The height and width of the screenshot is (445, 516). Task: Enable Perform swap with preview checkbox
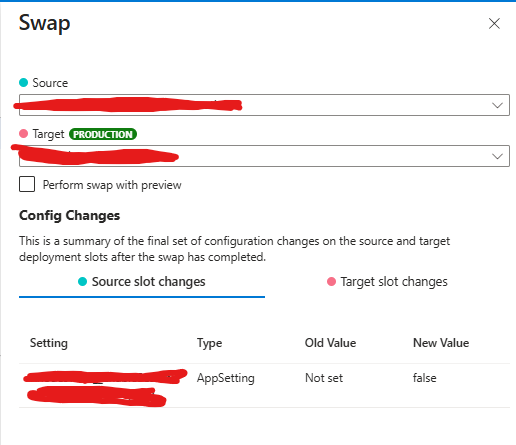coord(27,184)
